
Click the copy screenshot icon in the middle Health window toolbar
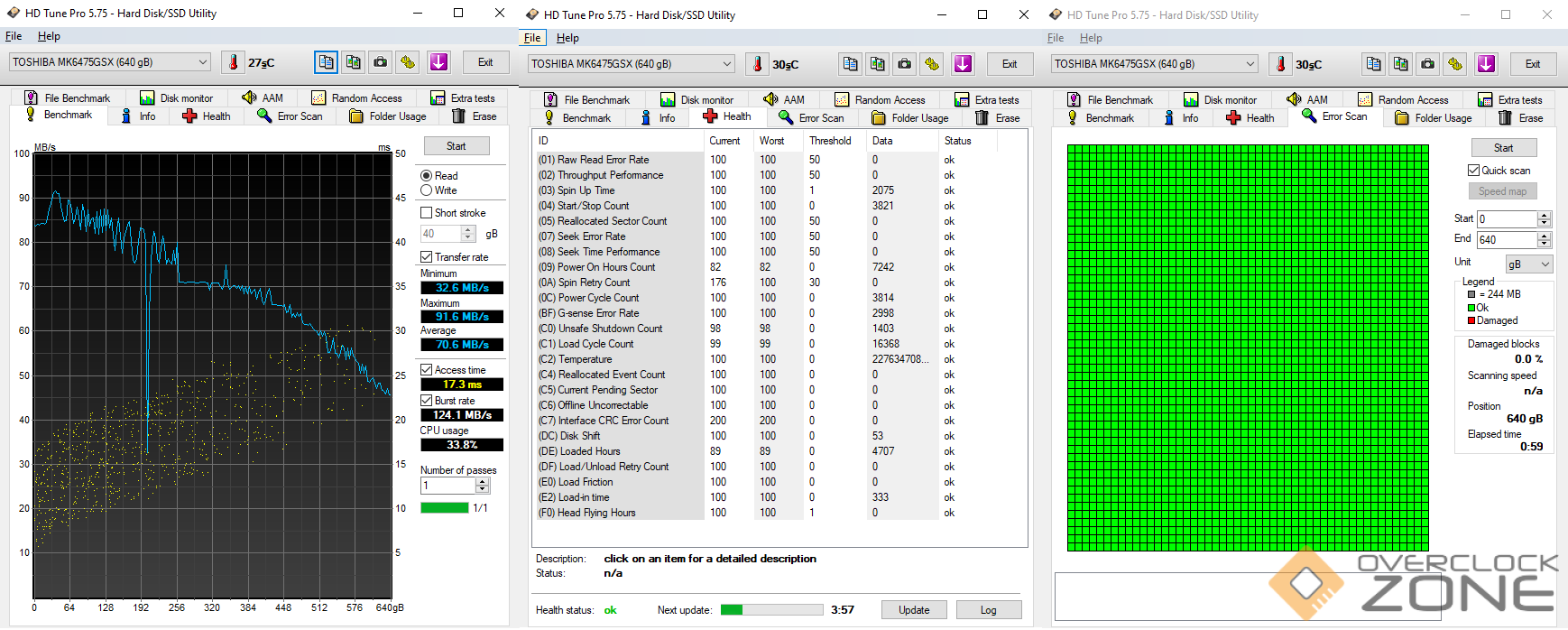(877, 64)
